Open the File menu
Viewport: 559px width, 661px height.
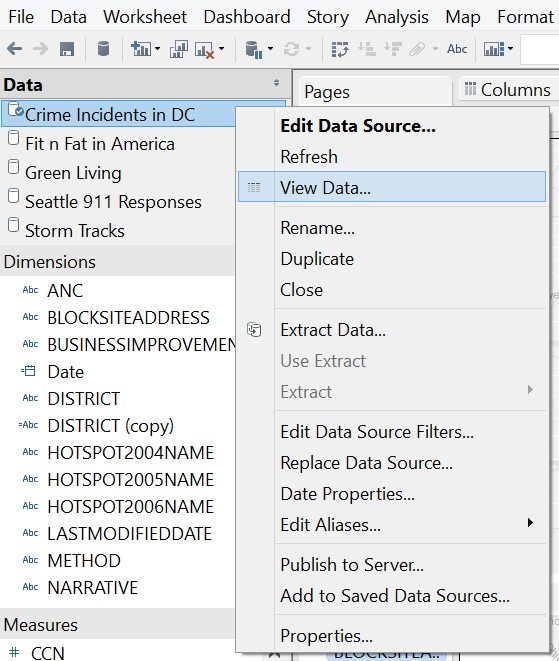(x=21, y=17)
